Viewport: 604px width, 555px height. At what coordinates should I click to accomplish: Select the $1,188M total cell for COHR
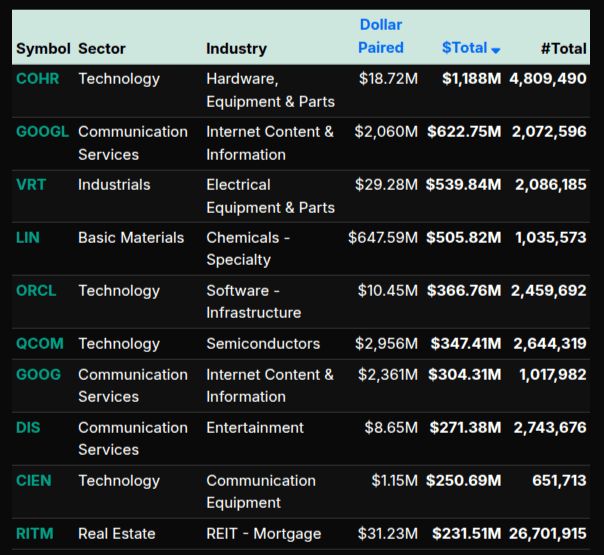tap(471, 79)
